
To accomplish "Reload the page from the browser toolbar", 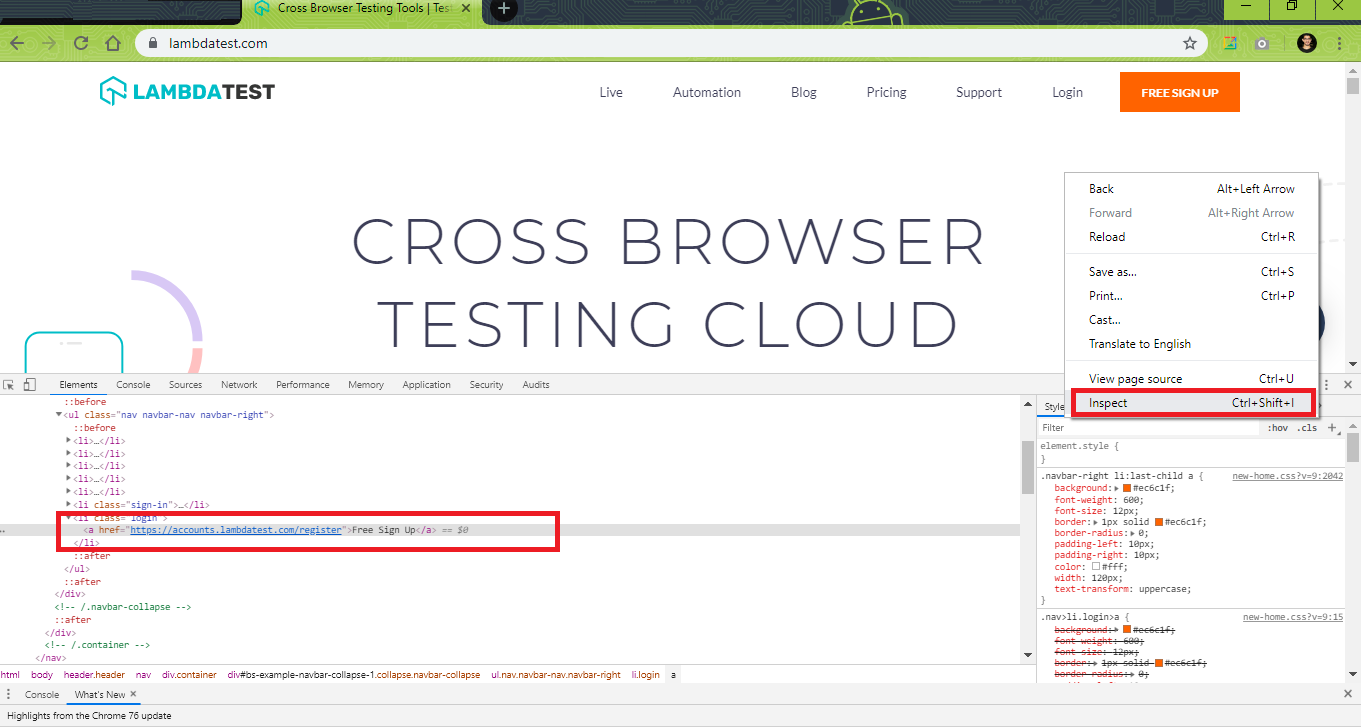I will tap(82, 43).
